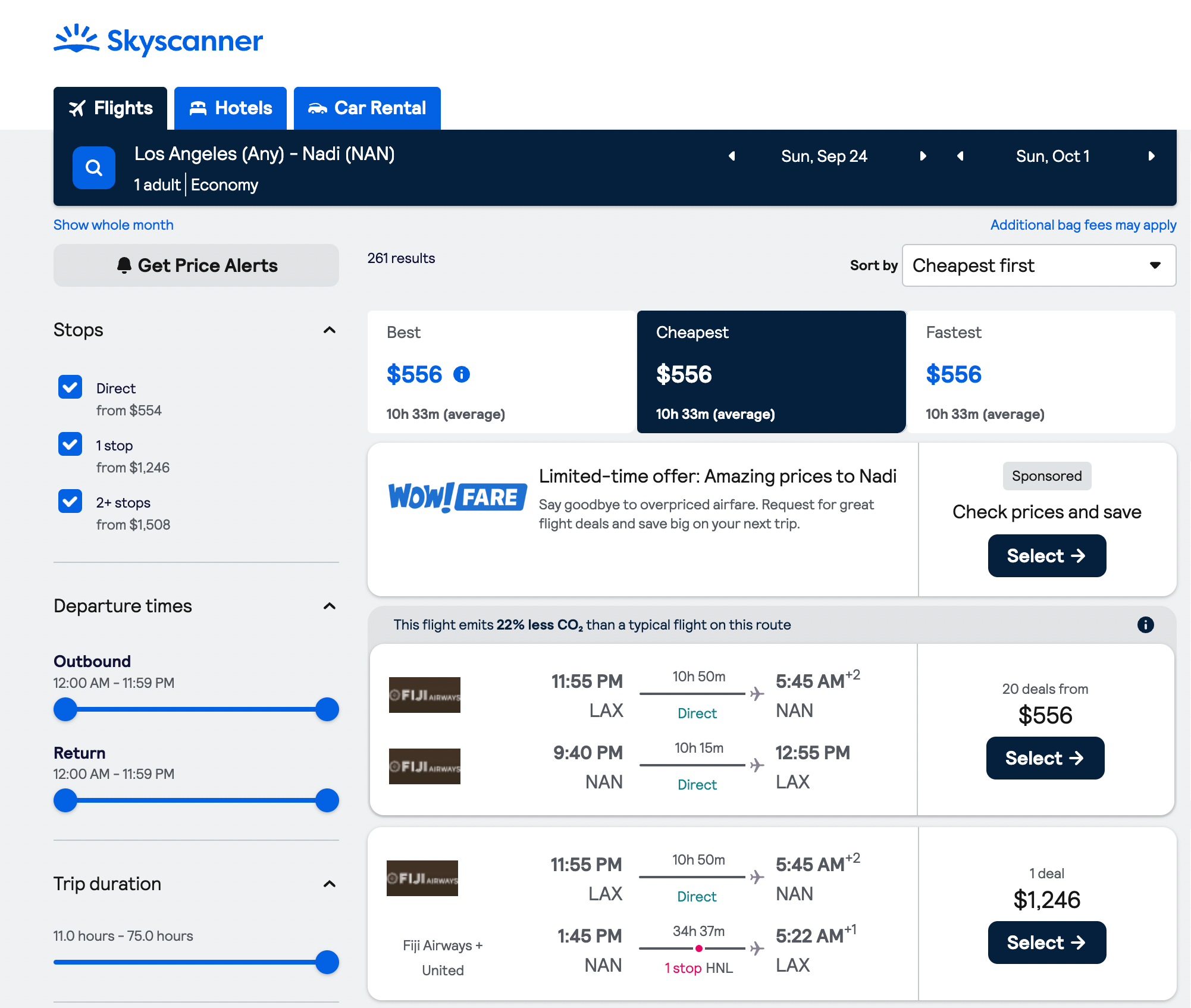The height and width of the screenshot is (1008, 1191).
Task: Open the Sort by Cheapest first dropdown
Action: click(x=1039, y=265)
